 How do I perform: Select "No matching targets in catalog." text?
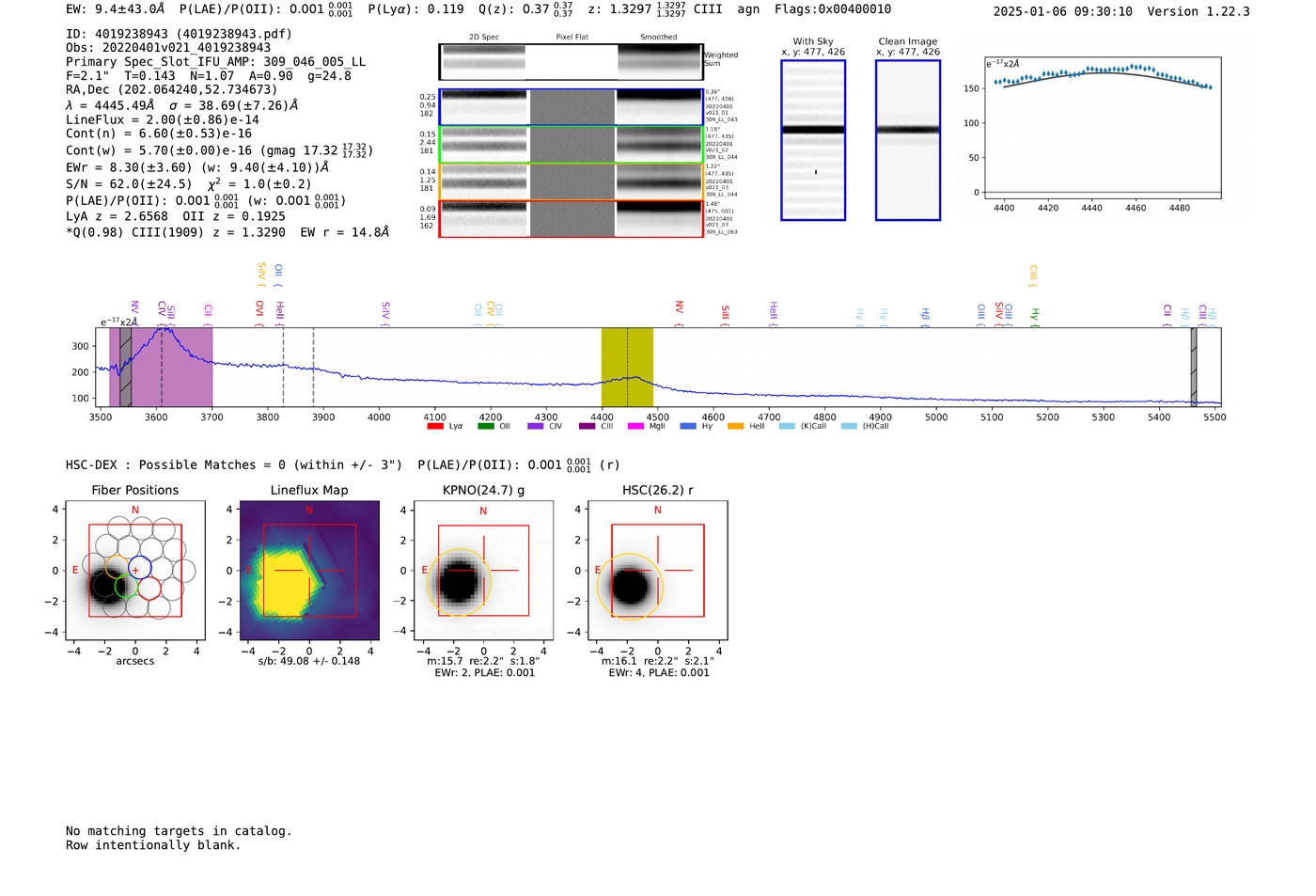click(x=179, y=831)
